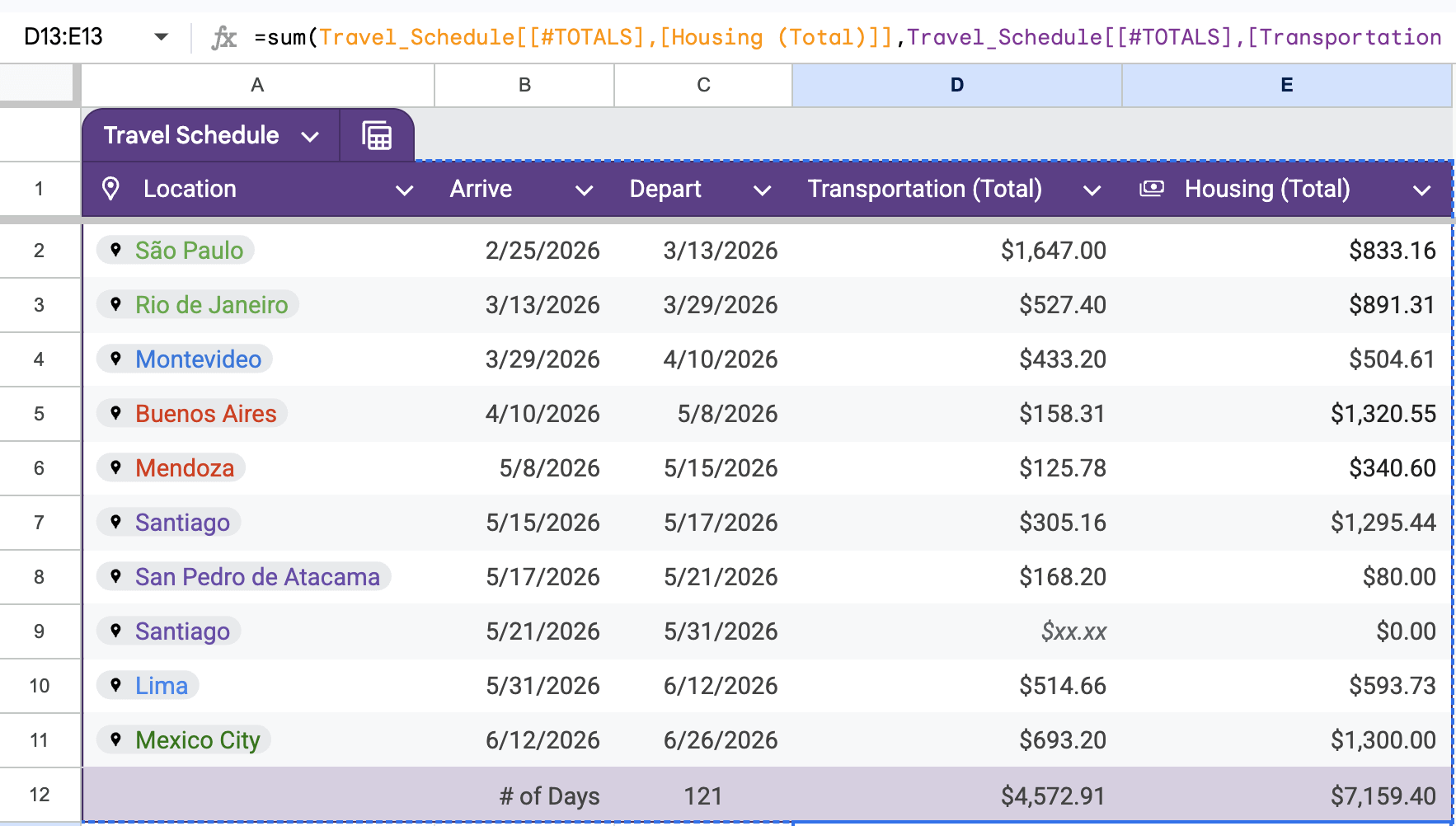The width and height of the screenshot is (1456, 826).
Task: Select row 12 header
Action: click(x=40, y=795)
